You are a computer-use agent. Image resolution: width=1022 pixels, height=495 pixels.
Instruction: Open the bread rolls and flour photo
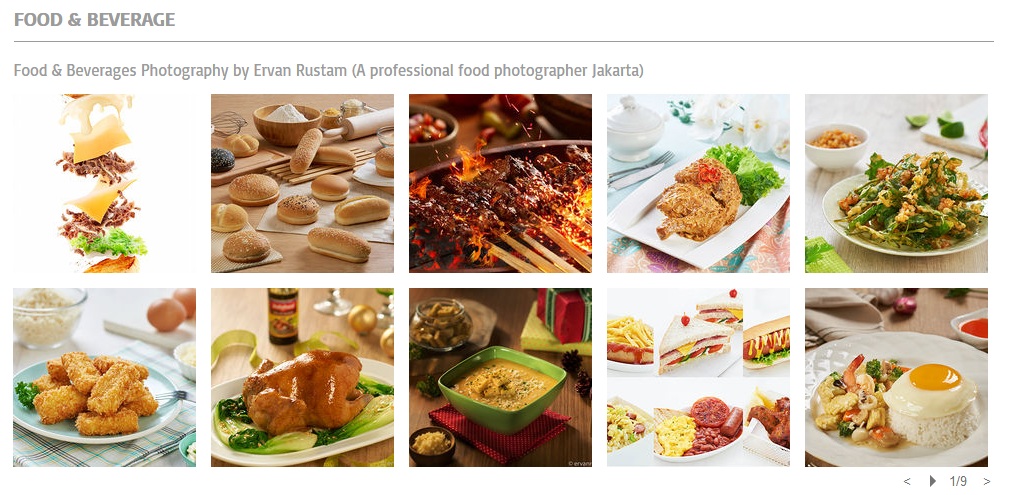(x=302, y=183)
